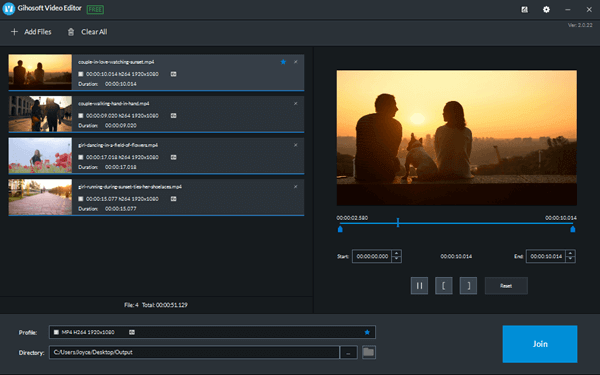The height and width of the screenshot is (375, 600).
Task: Click the video preview image
Action: point(457,138)
